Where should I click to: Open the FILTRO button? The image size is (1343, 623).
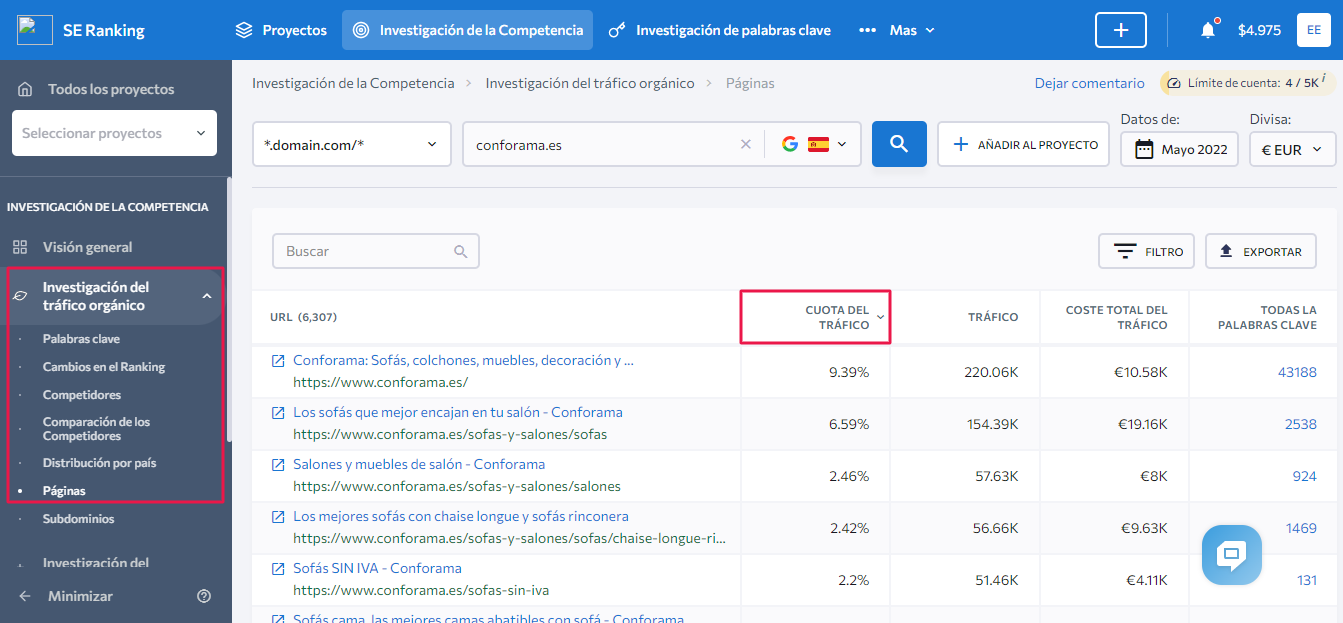(x=1146, y=252)
